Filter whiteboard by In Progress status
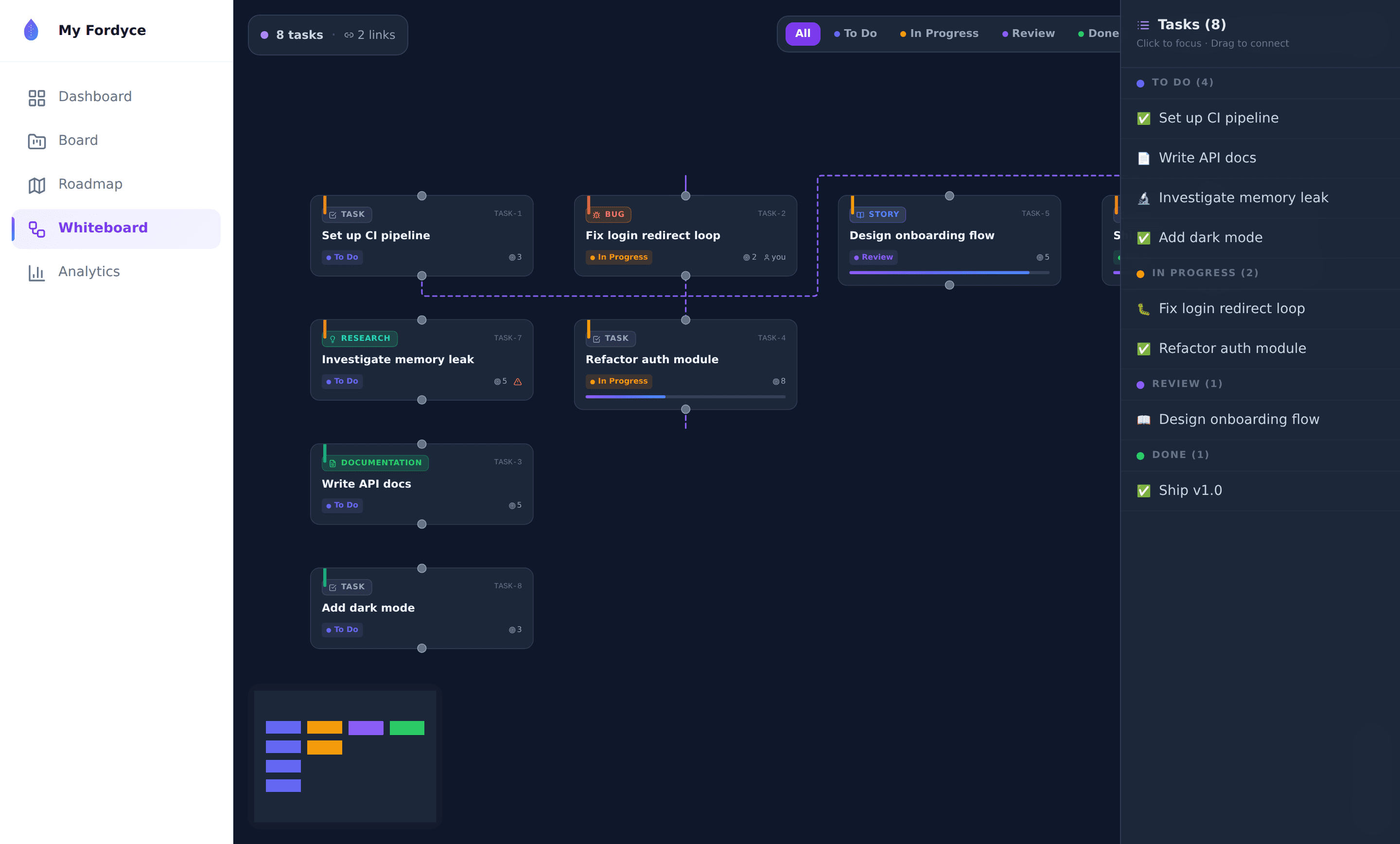1400x844 pixels. (x=939, y=34)
